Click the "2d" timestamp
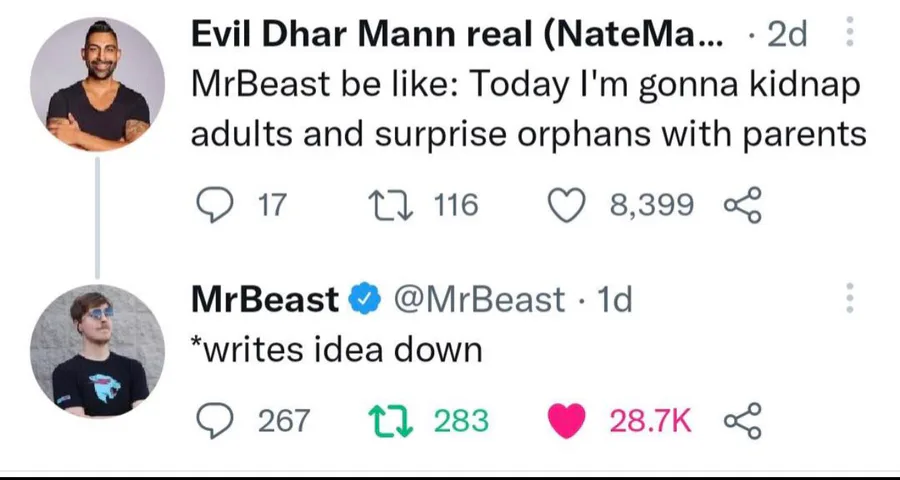Screen dimensions: 900x480 (x=786, y=36)
